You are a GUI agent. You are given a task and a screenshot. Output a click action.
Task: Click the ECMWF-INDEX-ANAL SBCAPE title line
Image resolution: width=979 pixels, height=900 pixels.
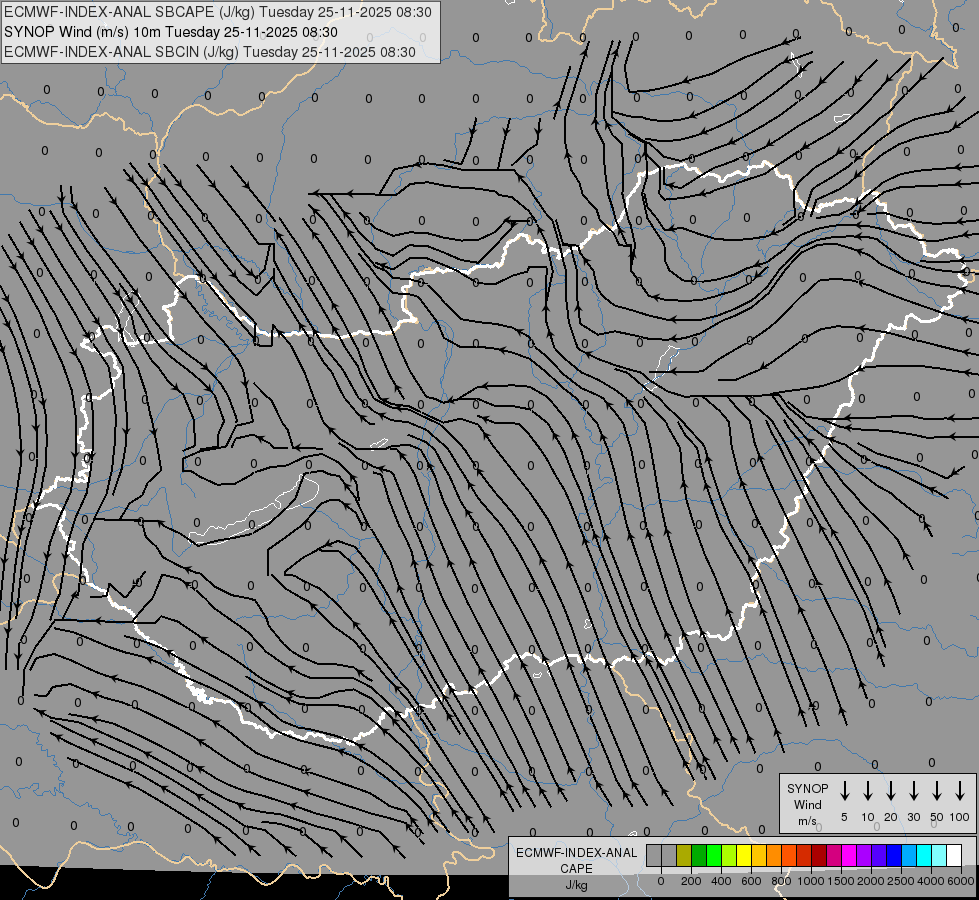coord(218,12)
